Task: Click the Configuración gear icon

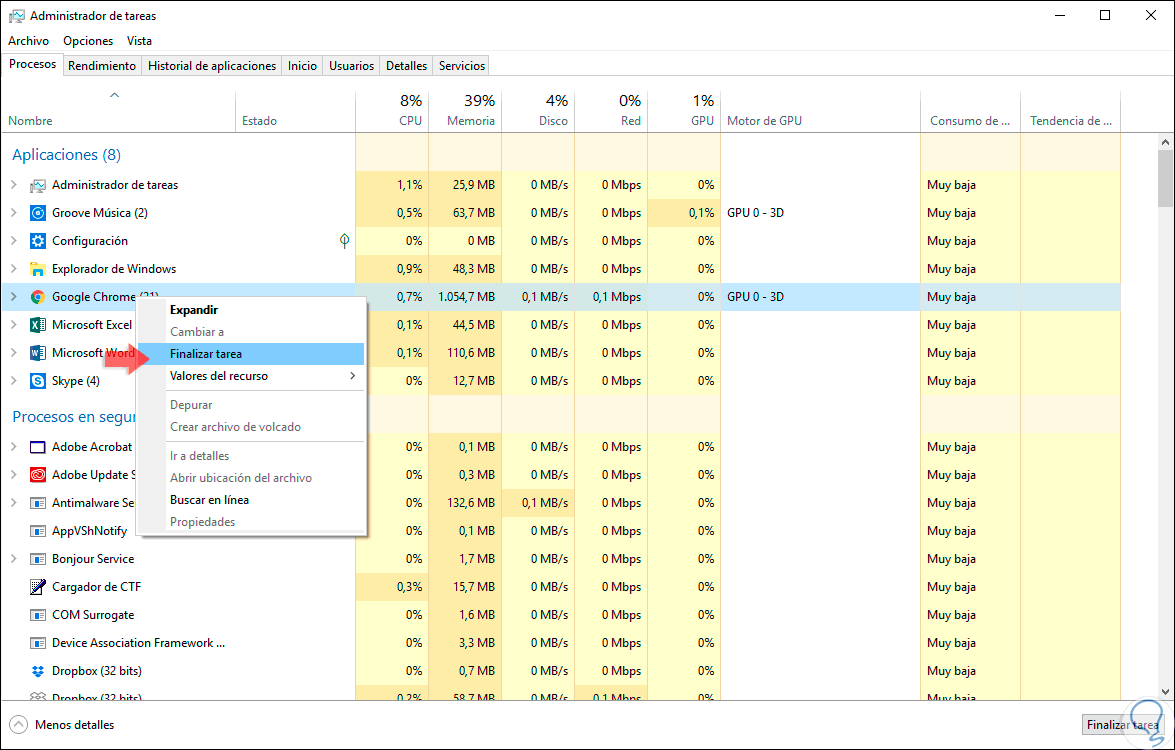Action: [x=38, y=241]
